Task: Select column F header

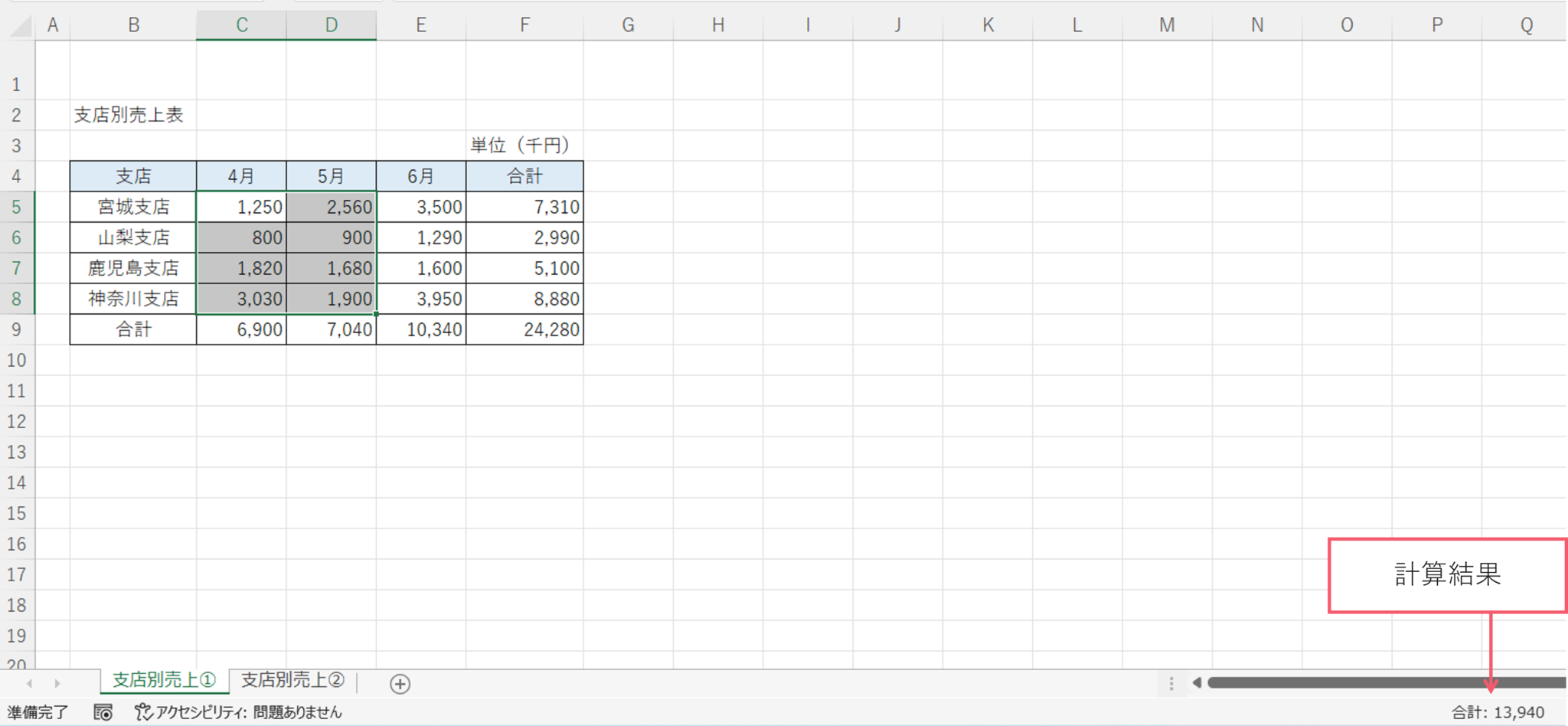Action: coord(524,25)
